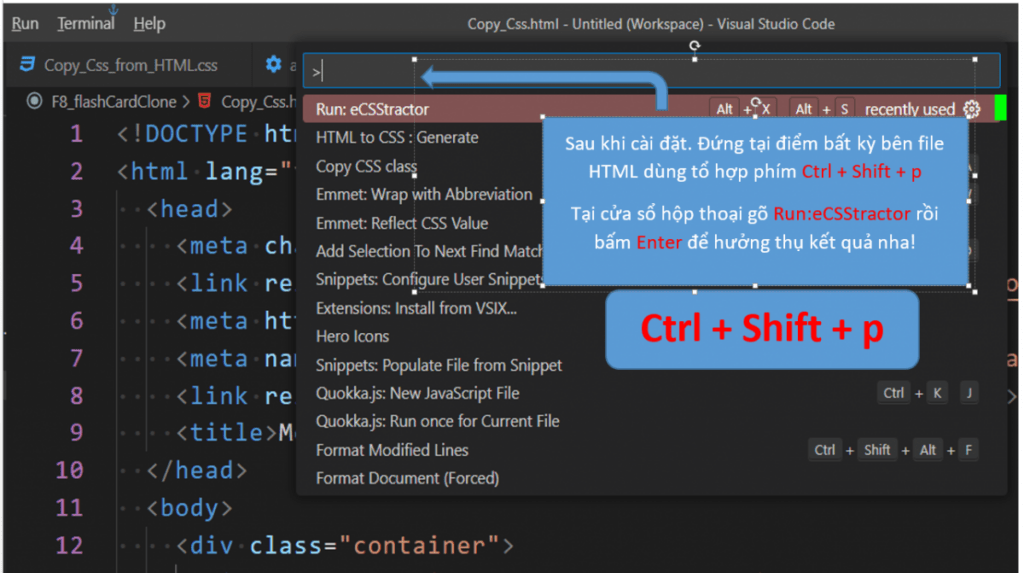Select Add Selection To Next Find Match
1024x573 pixels.
coord(429,252)
